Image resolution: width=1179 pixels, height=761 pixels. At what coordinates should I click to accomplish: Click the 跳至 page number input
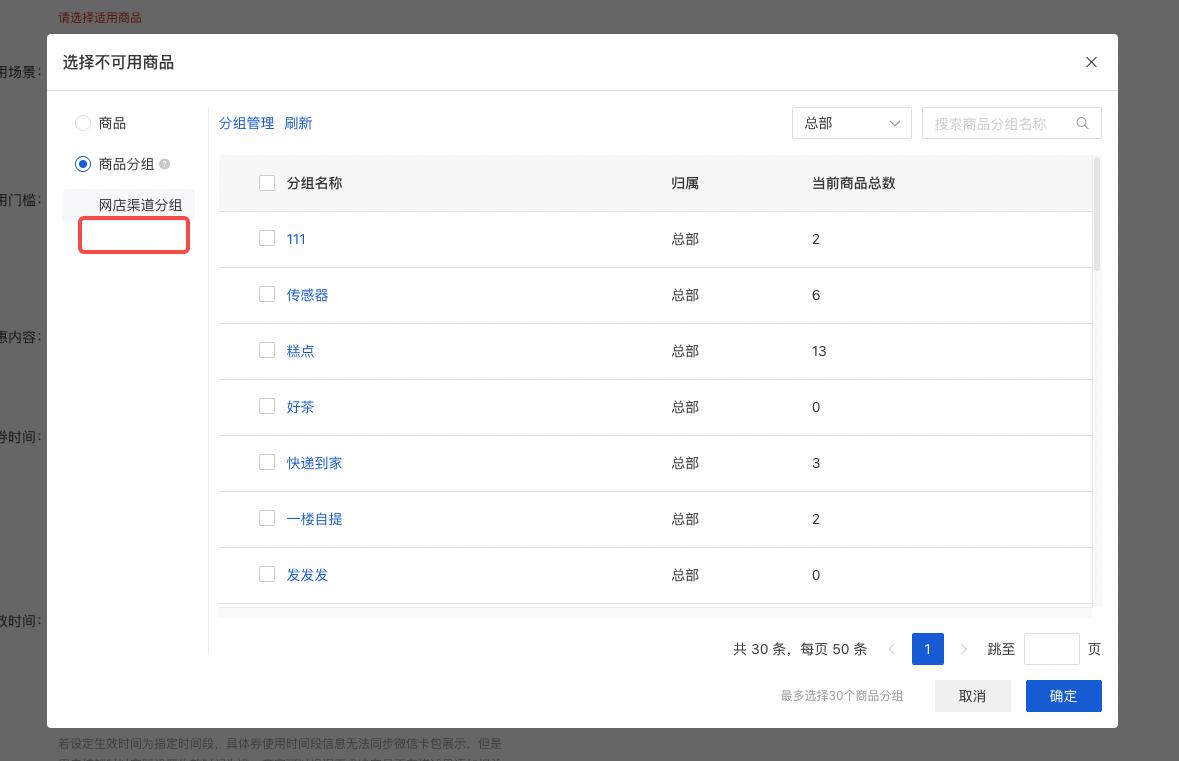1051,649
